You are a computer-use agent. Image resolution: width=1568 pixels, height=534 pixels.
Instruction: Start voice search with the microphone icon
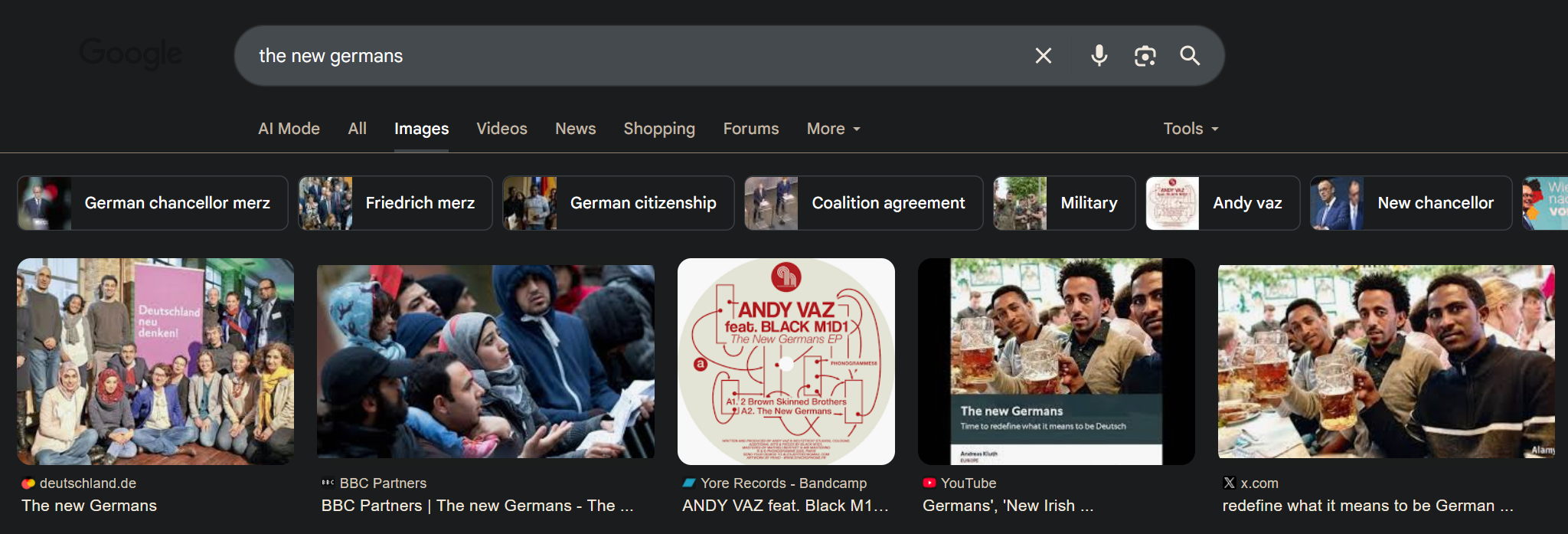[1099, 55]
